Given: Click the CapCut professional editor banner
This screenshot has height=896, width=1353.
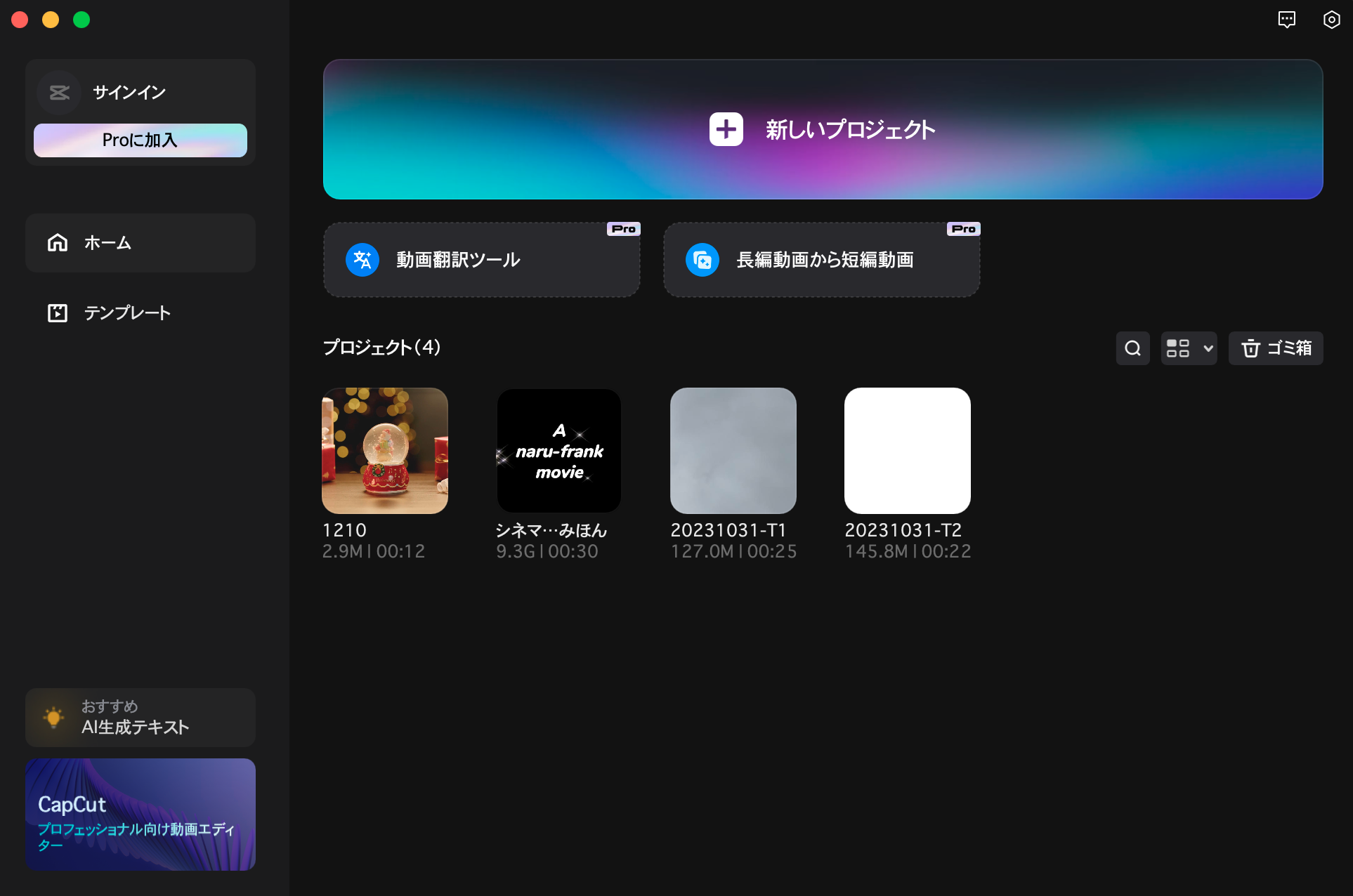Looking at the screenshot, I should pos(140,815).
